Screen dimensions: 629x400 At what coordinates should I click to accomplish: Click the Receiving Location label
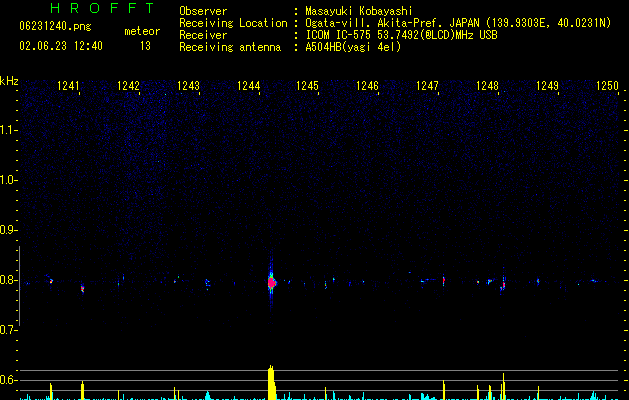point(233,23)
